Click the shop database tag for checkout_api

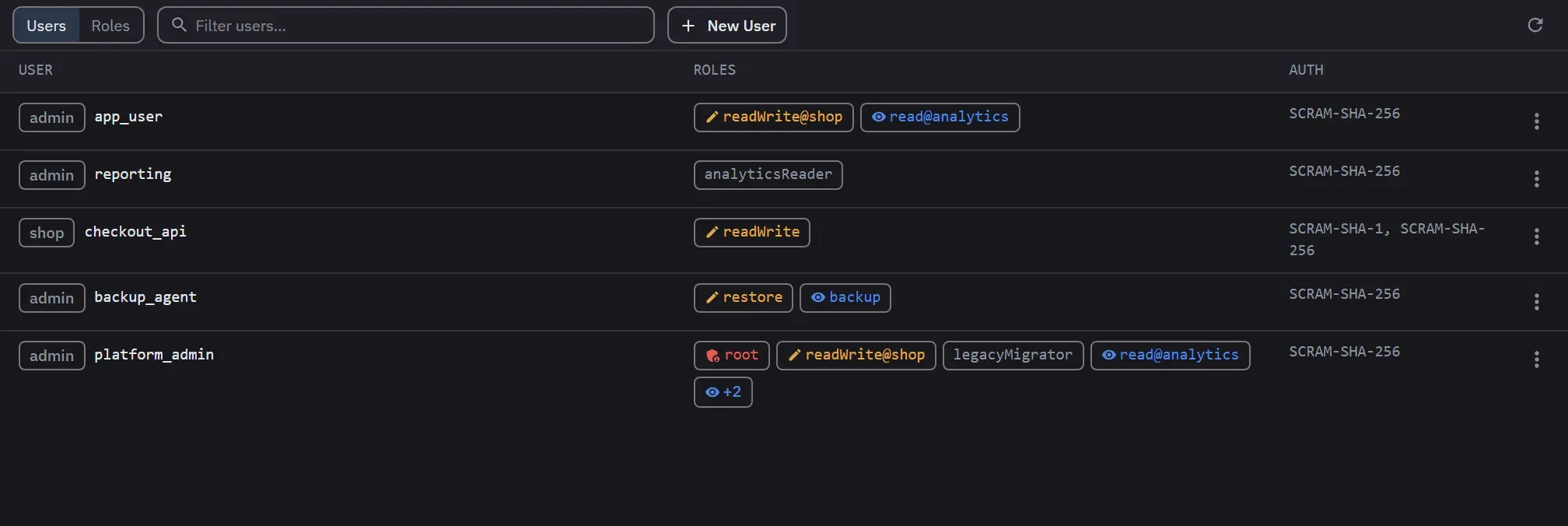(x=47, y=233)
